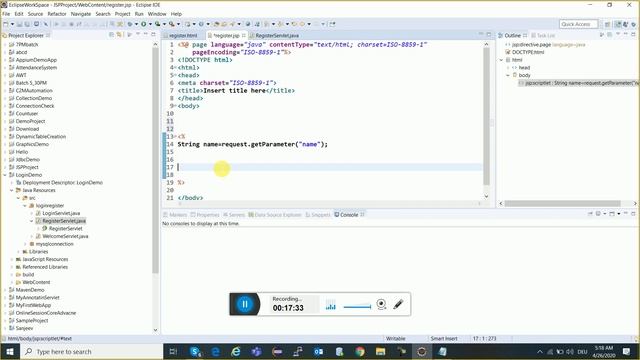Open the Window menu
The width and height of the screenshot is (640, 360).
click(157, 14)
